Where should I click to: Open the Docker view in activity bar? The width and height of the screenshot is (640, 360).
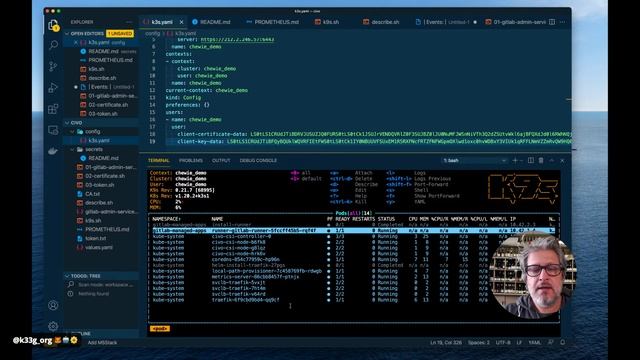click(53, 151)
